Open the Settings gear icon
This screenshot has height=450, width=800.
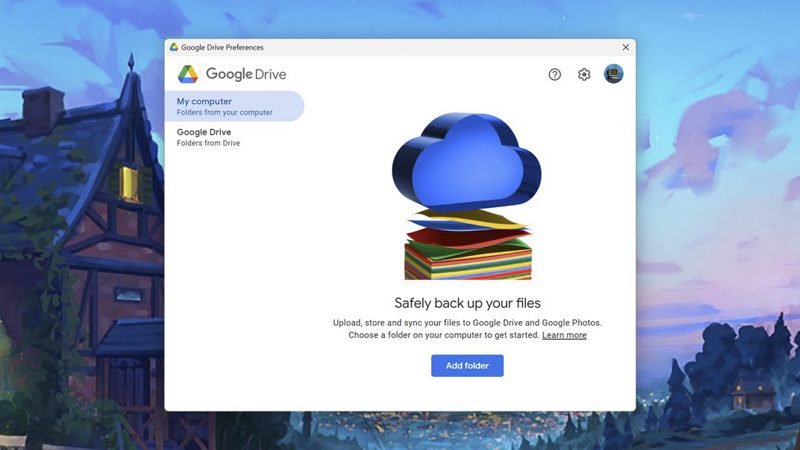pos(584,74)
